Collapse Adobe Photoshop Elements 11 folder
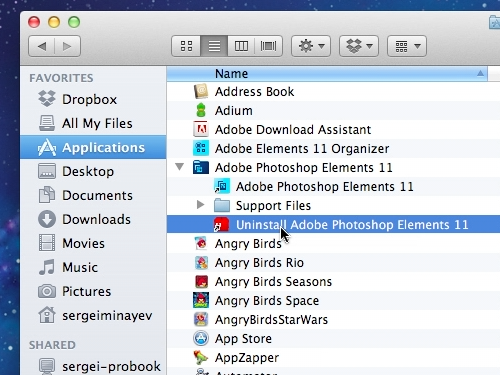This screenshot has width=500, height=375. click(180, 166)
